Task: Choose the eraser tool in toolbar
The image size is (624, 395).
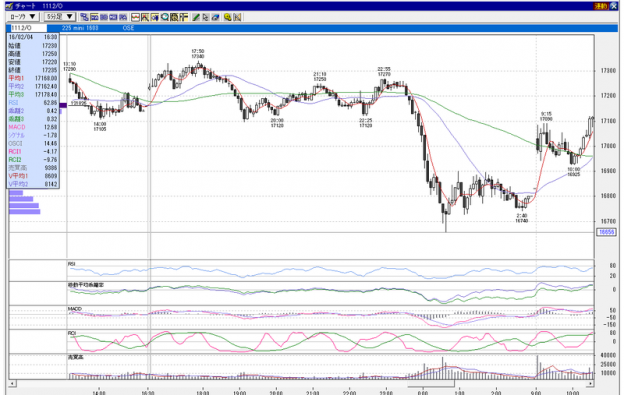Action: [216, 17]
